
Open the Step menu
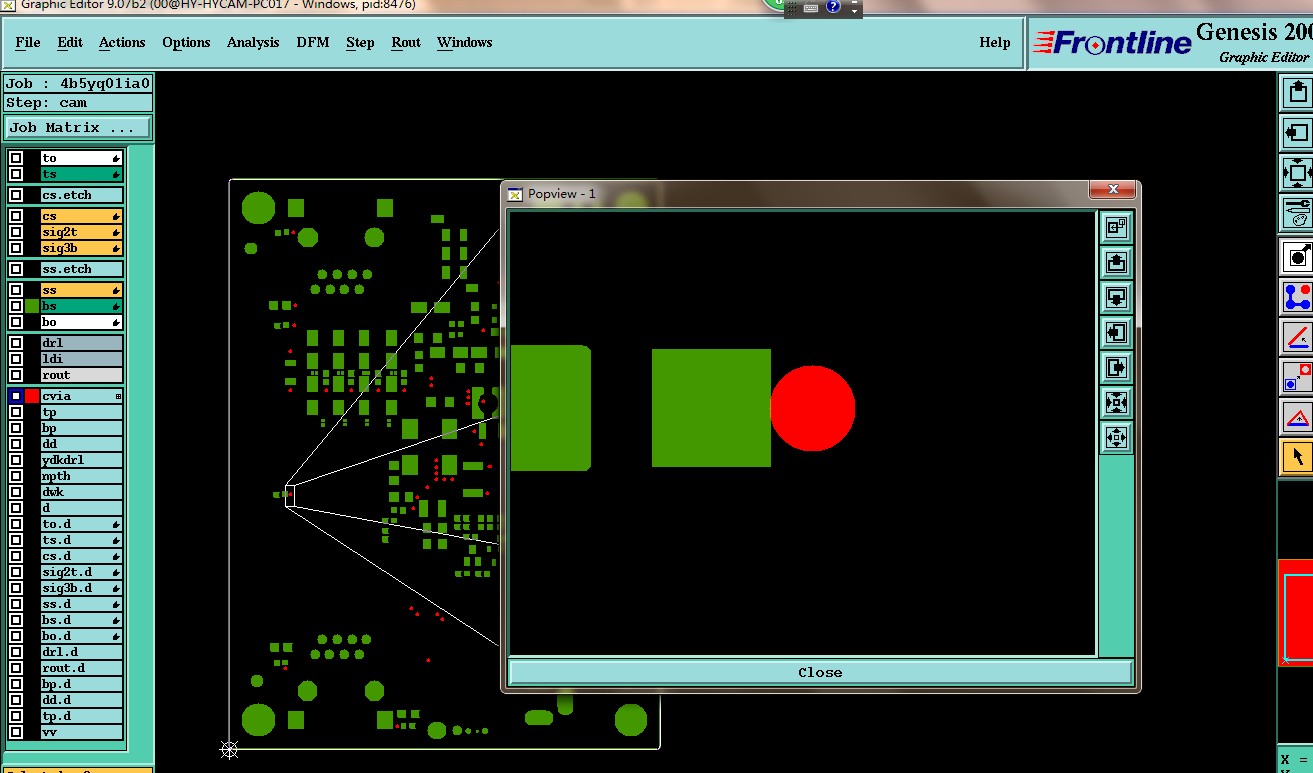point(360,42)
